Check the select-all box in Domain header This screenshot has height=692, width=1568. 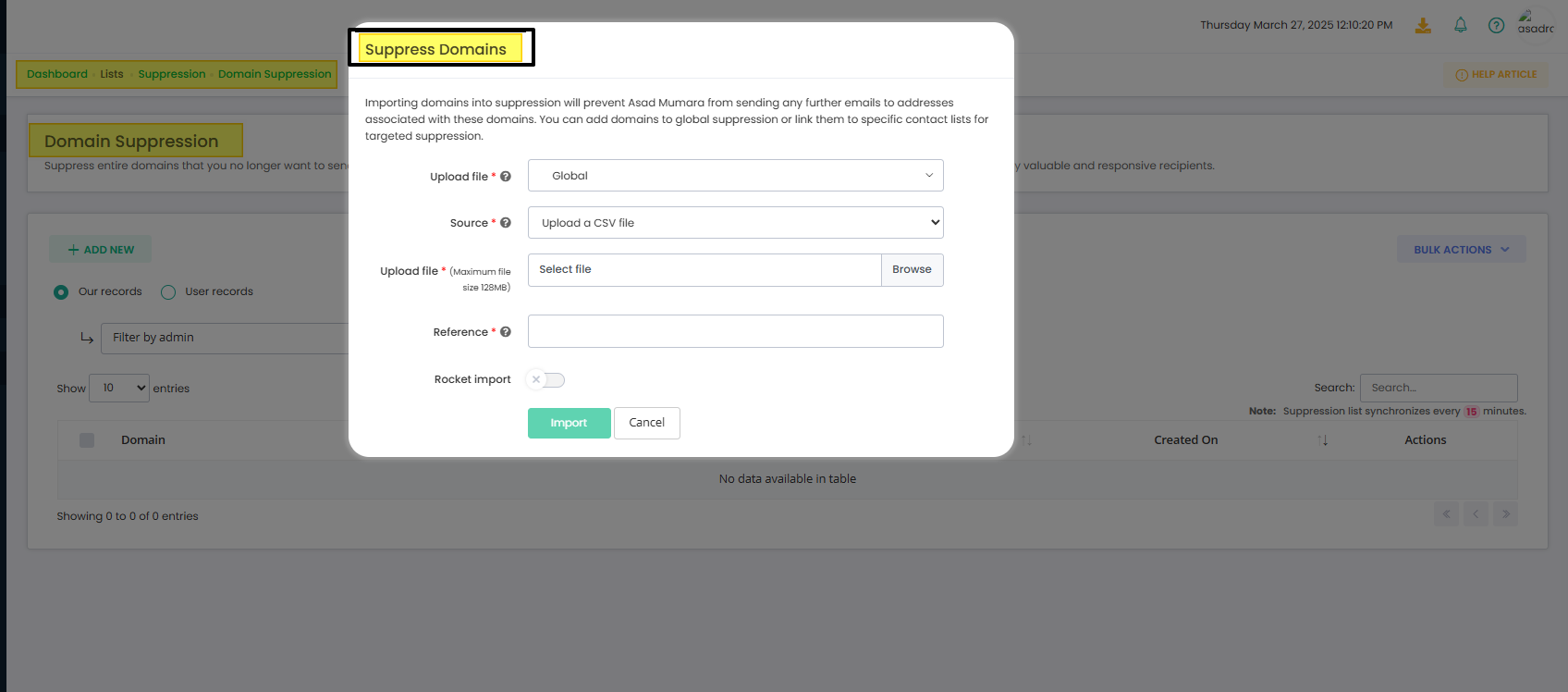click(87, 440)
